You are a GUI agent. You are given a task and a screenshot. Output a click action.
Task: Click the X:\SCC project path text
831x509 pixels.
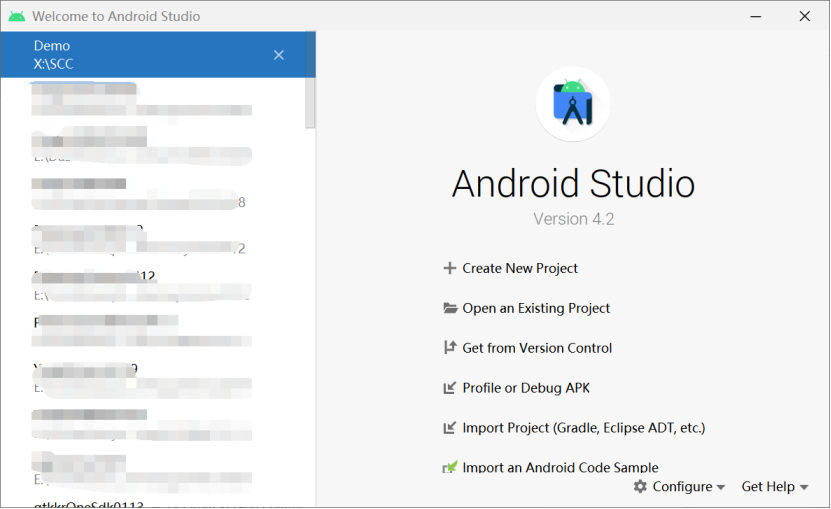[54, 64]
